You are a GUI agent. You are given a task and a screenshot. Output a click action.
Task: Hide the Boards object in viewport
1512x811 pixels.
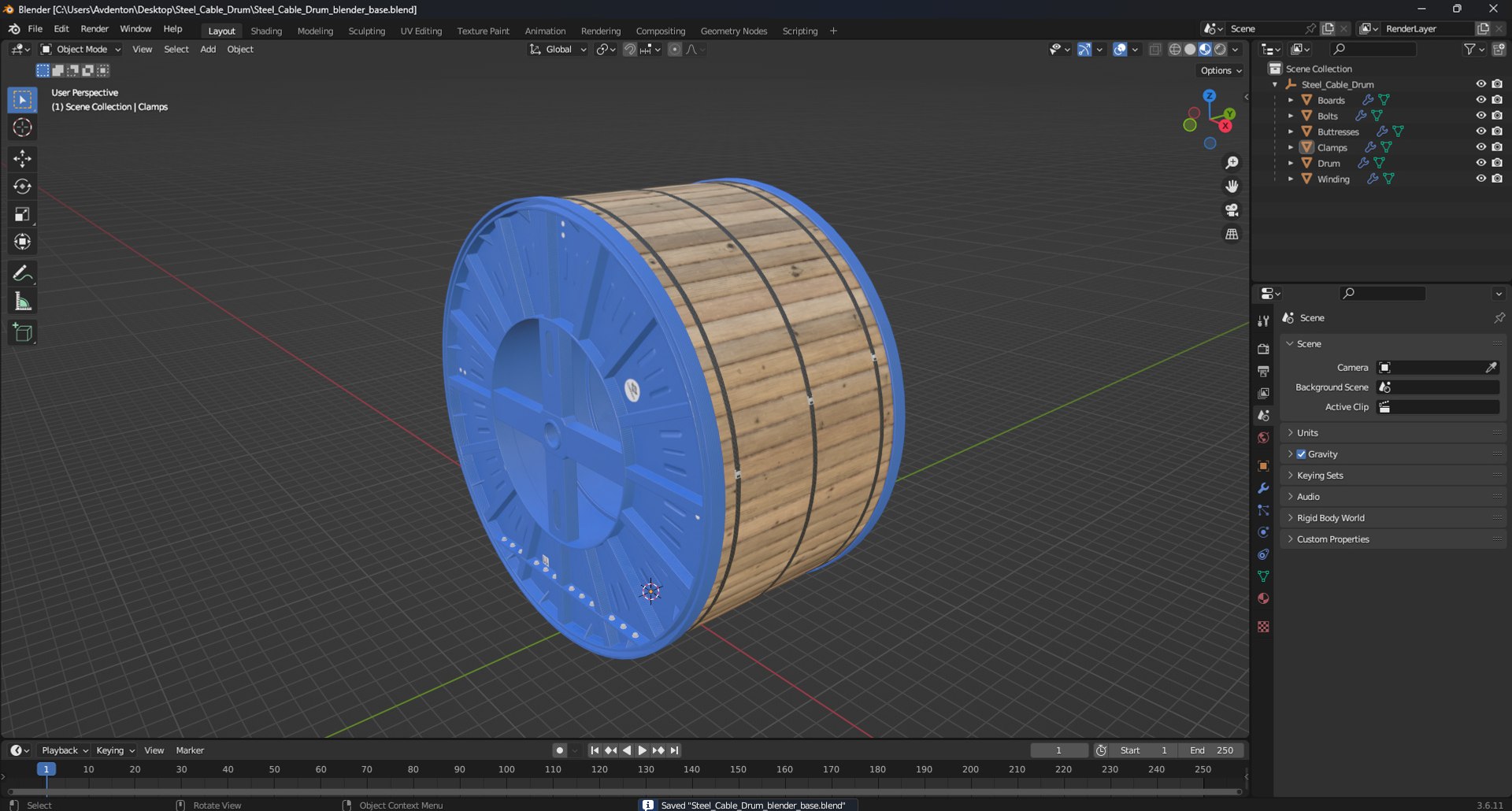1480,100
